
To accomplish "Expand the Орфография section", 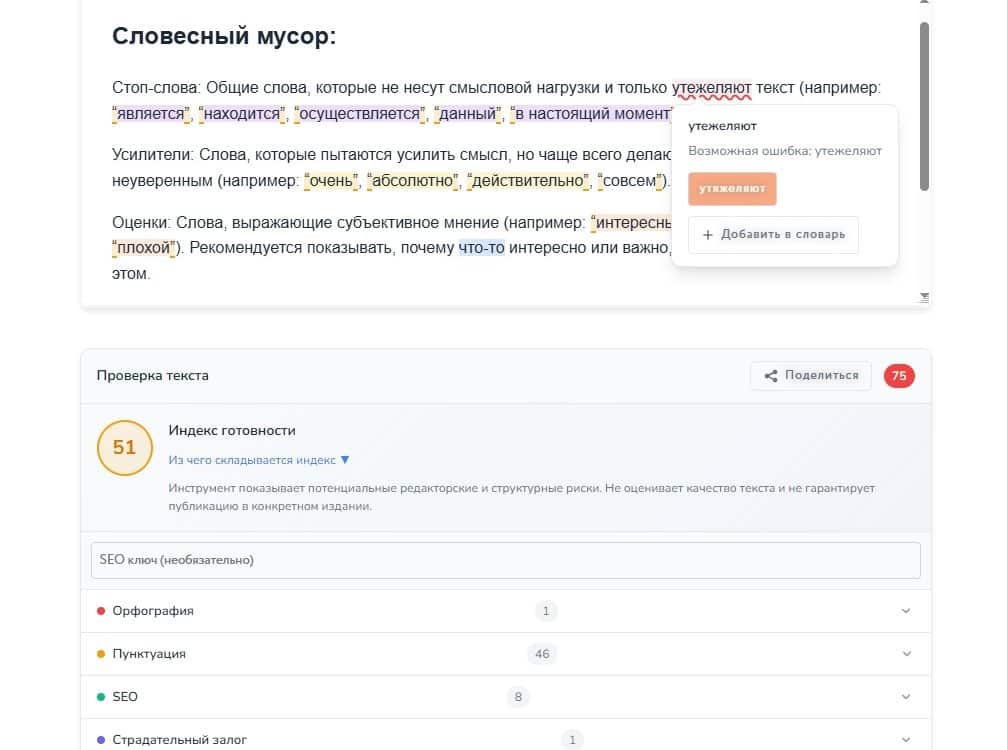I will click(905, 610).
